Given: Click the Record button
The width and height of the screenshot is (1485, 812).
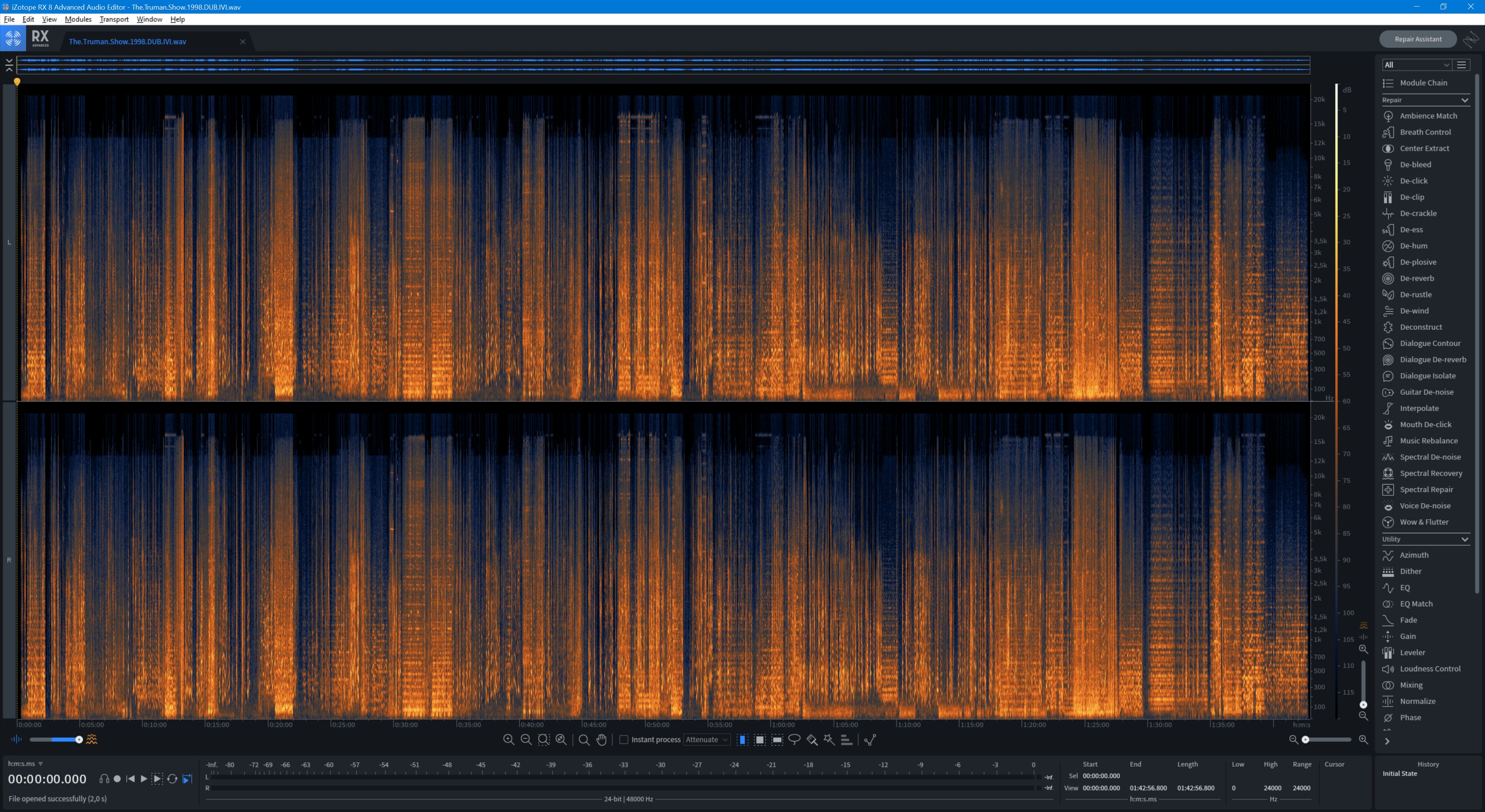Looking at the screenshot, I should [117, 779].
